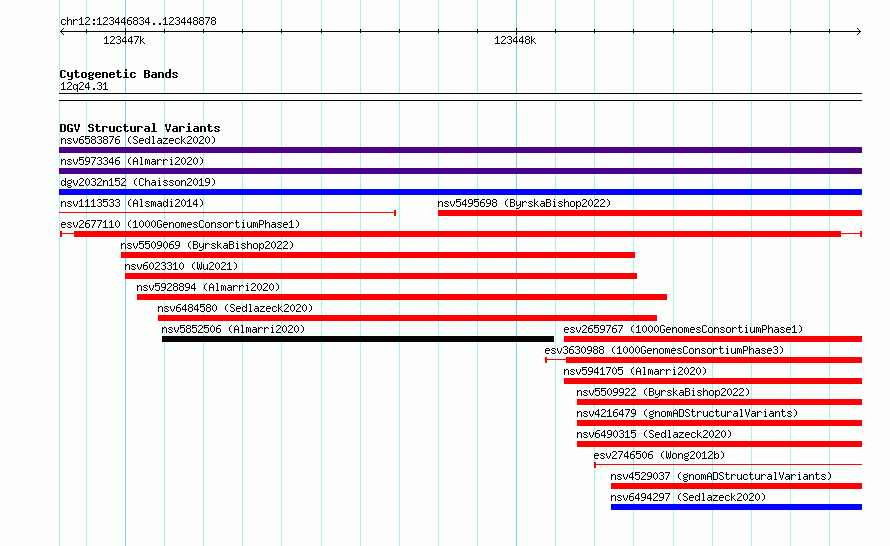
Task: Open nsv5509922 (ByrskaBishop2022) label
Action: click(663, 392)
